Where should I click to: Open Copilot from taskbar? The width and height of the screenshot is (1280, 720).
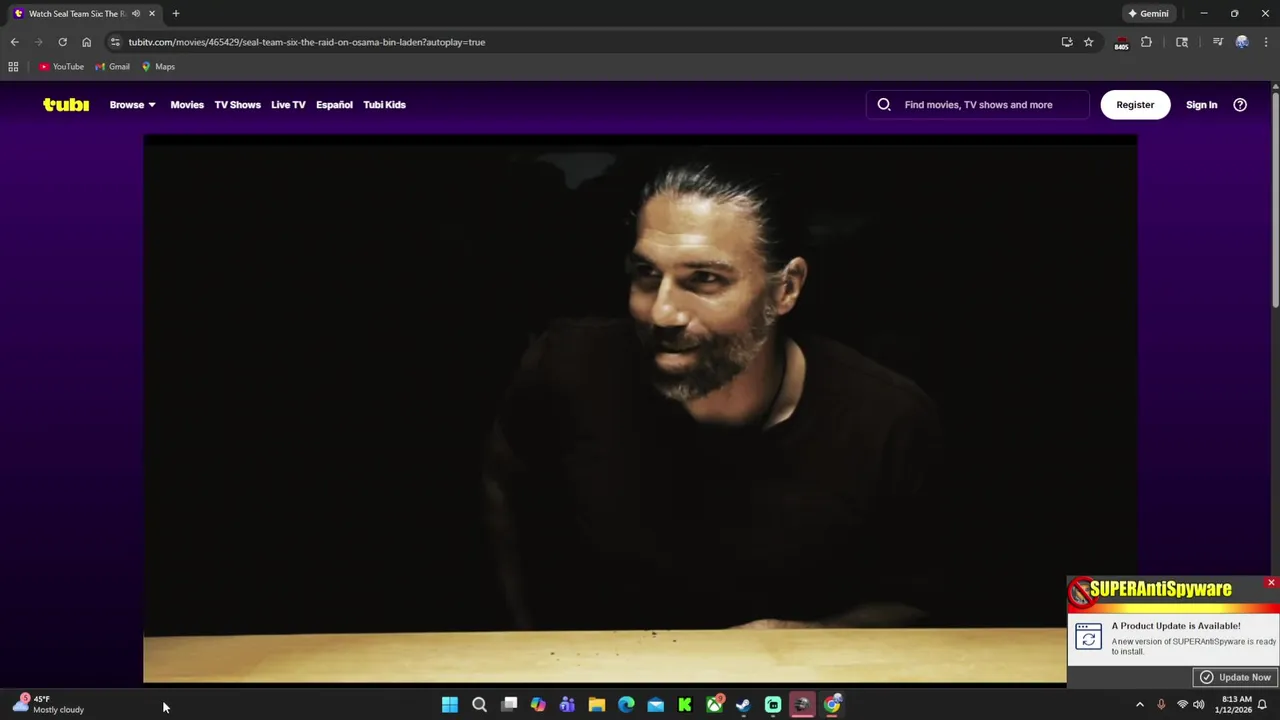(538, 705)
